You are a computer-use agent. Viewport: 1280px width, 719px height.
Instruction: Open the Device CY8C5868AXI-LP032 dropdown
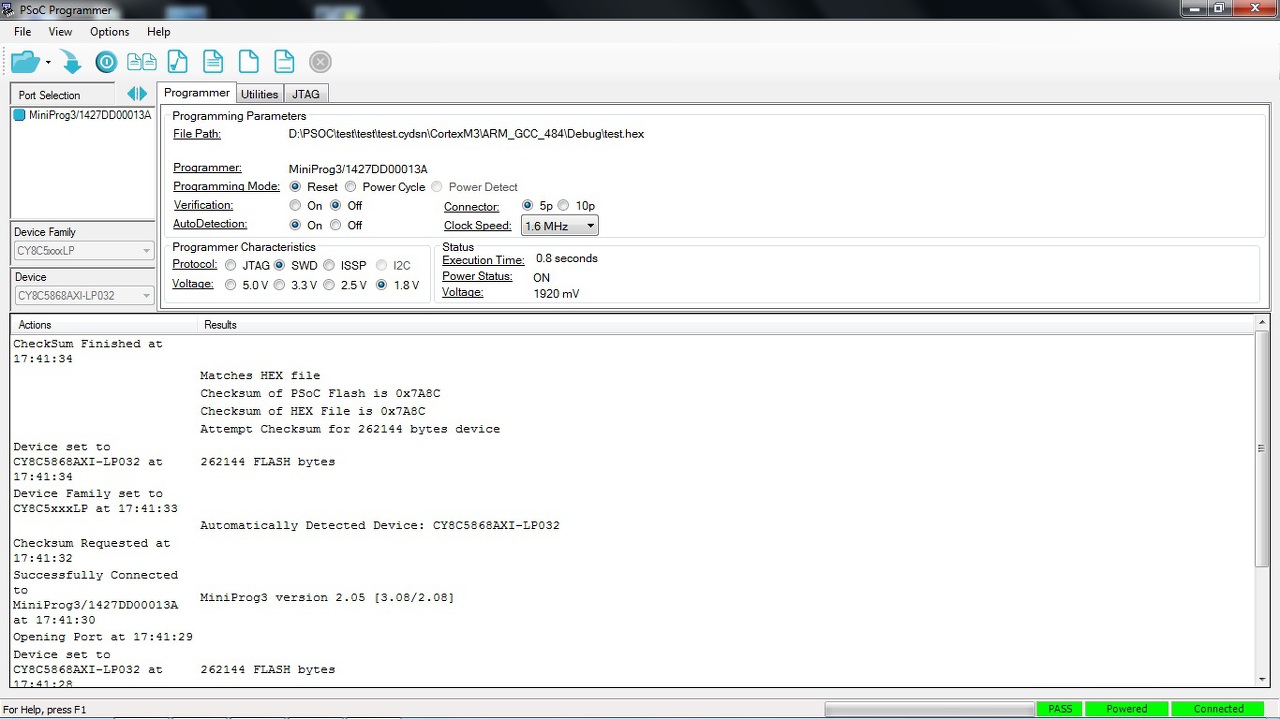click(83, 296)
